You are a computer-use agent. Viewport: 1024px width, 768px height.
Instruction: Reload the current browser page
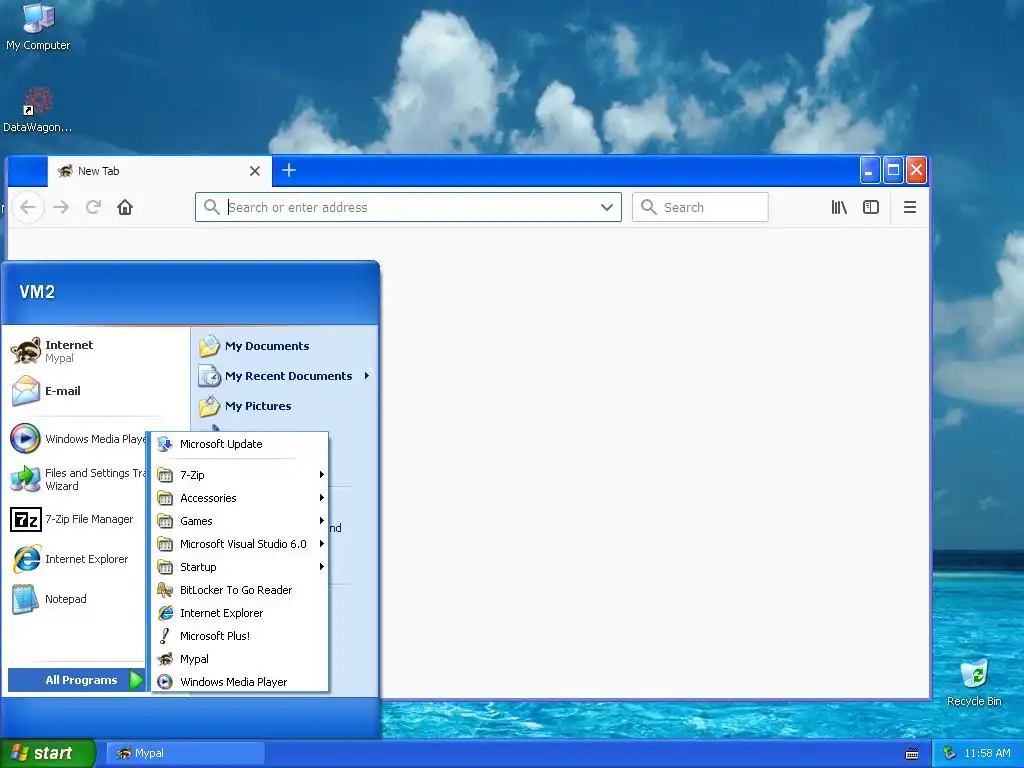93,207
